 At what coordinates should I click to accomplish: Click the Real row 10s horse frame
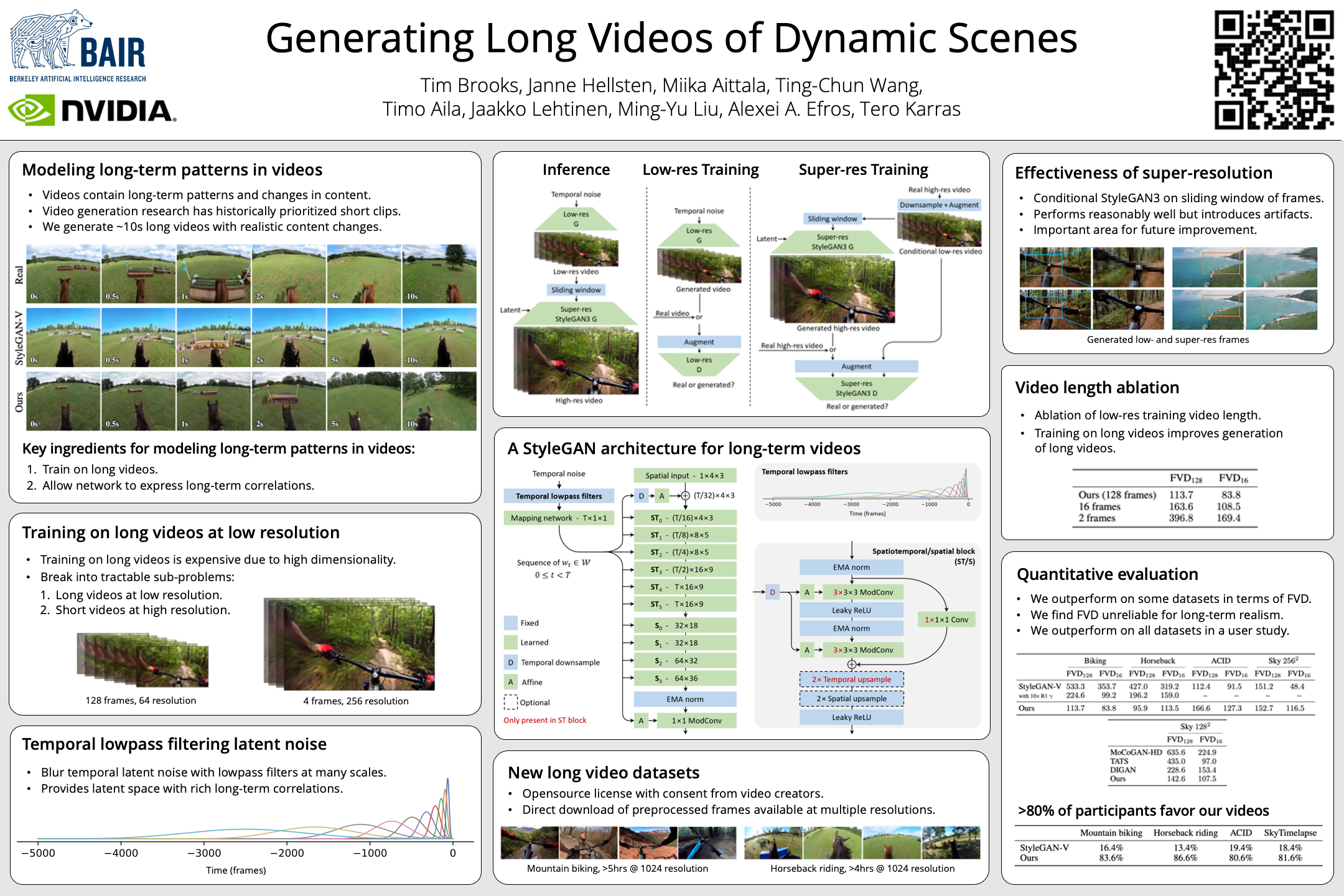tap(439, 274)
